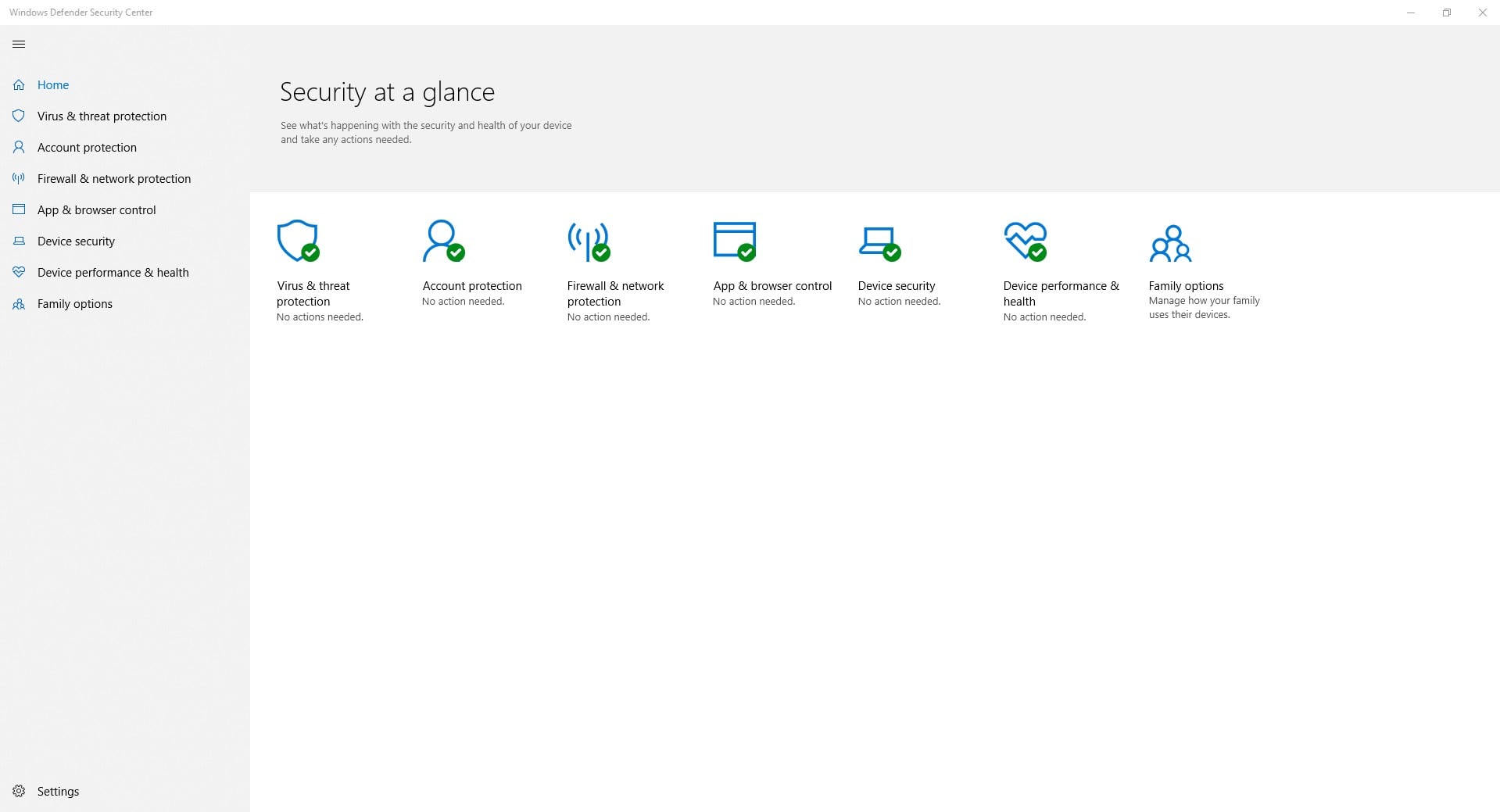Click the Family options tile title
Screen dimensions: 1500x812
coord(1187,286)
